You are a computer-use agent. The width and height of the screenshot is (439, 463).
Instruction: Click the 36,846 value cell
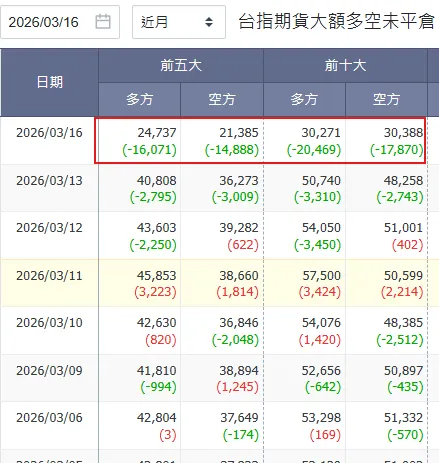pyautogui.click(x=222, y=330)
